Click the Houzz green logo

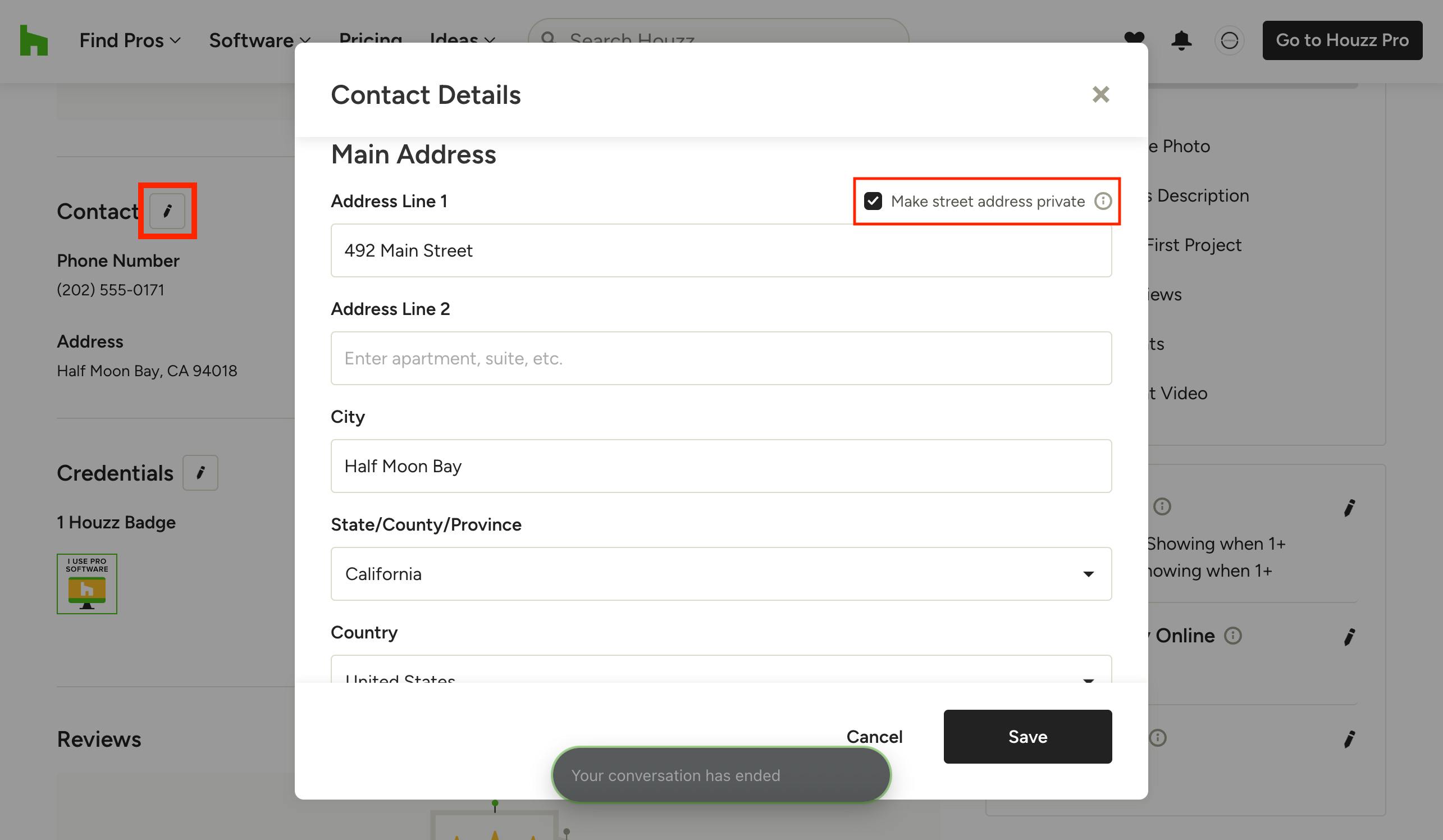point(34,40)
